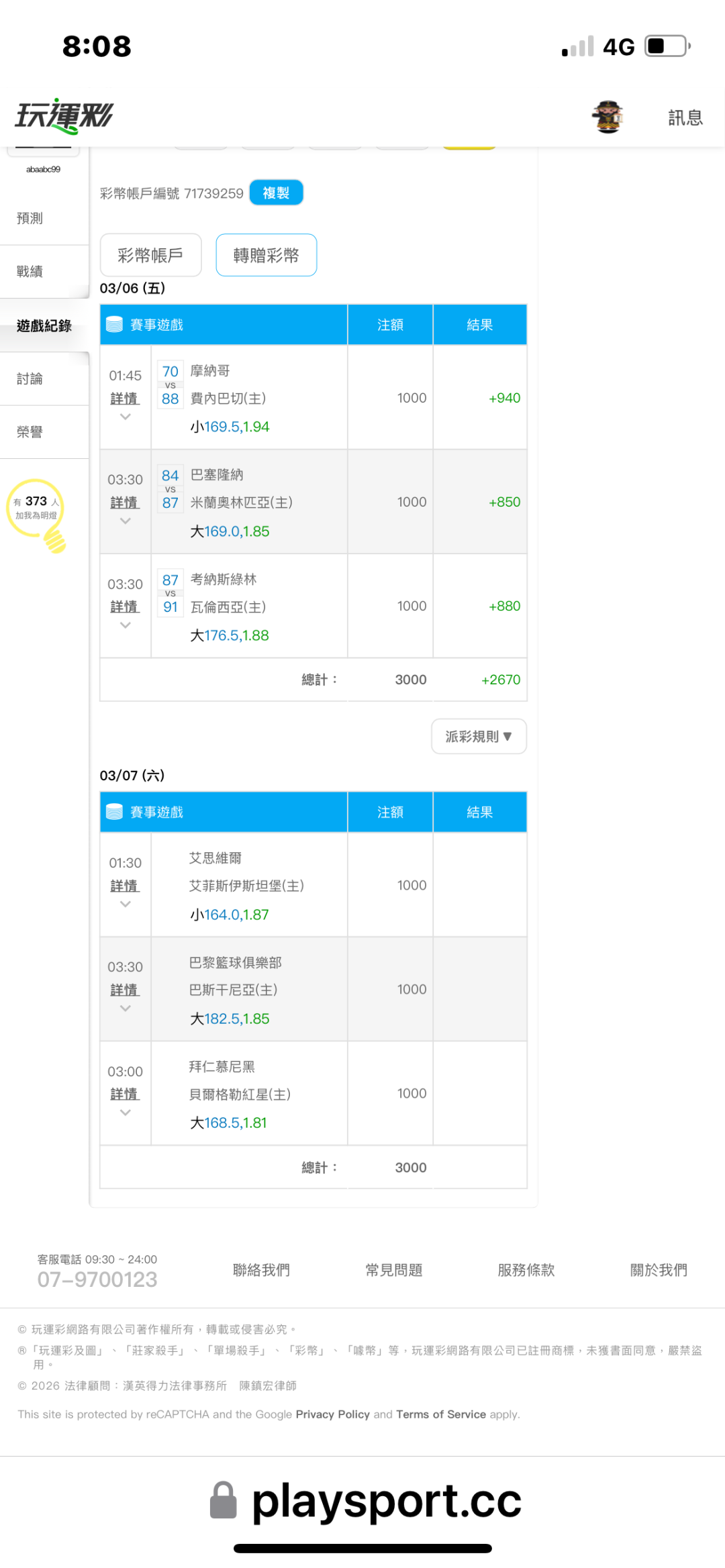Tap the lock icon beside playsport.cc

point(224,1500)
